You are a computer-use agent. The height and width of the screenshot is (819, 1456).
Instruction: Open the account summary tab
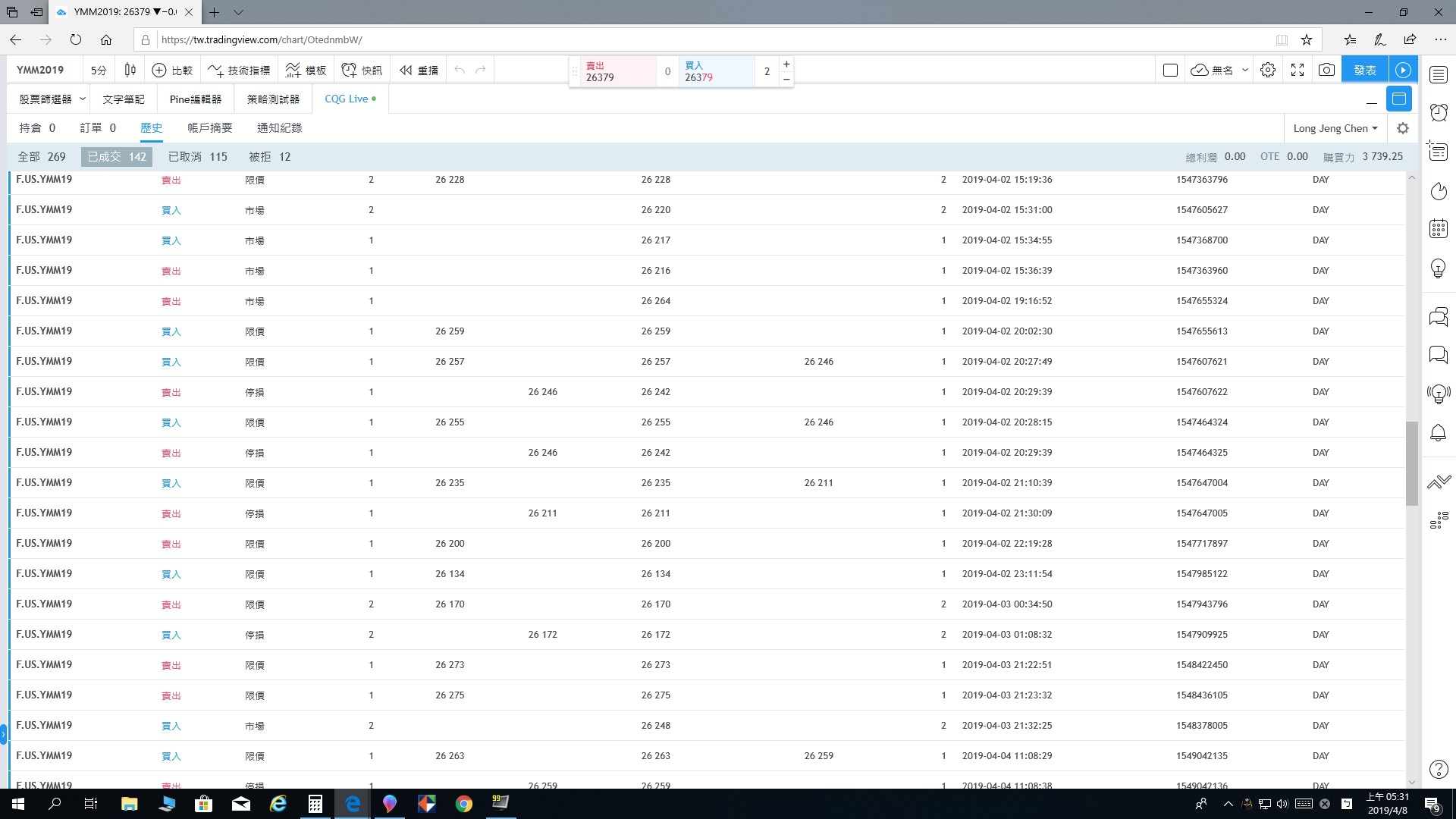(210, 128)
